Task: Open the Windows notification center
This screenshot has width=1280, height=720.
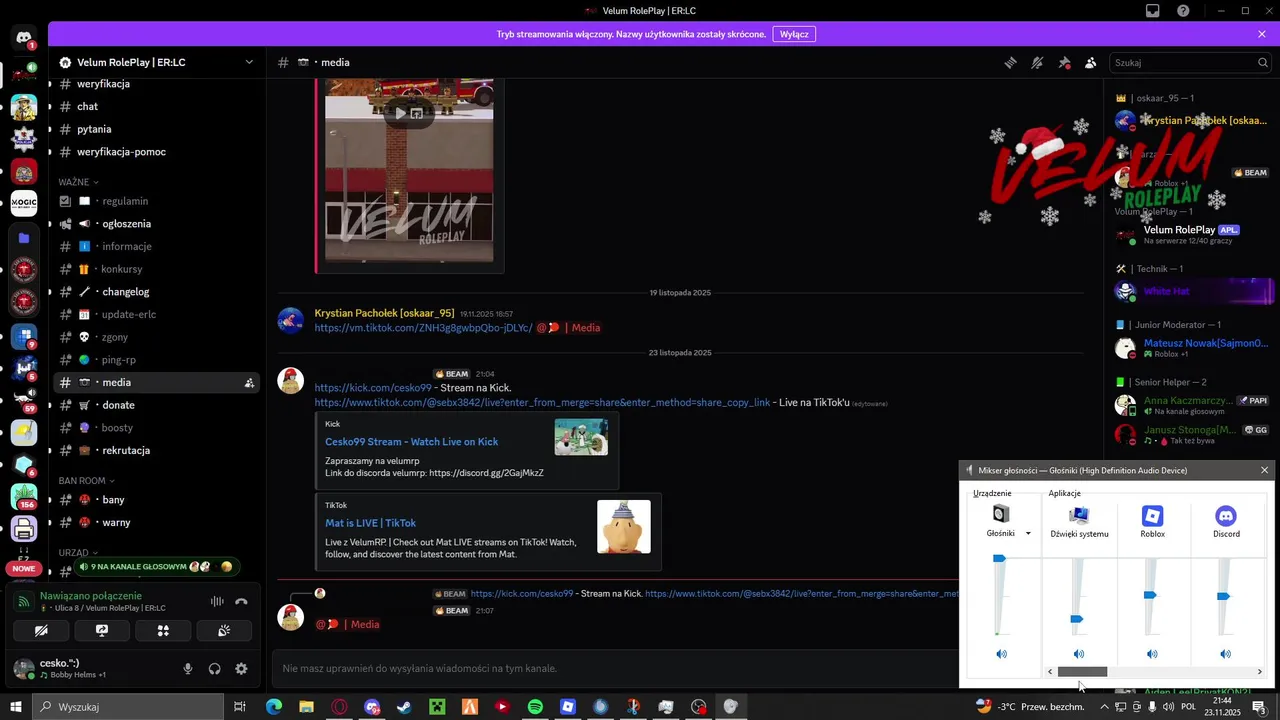Action: [x=1259, y=707]
